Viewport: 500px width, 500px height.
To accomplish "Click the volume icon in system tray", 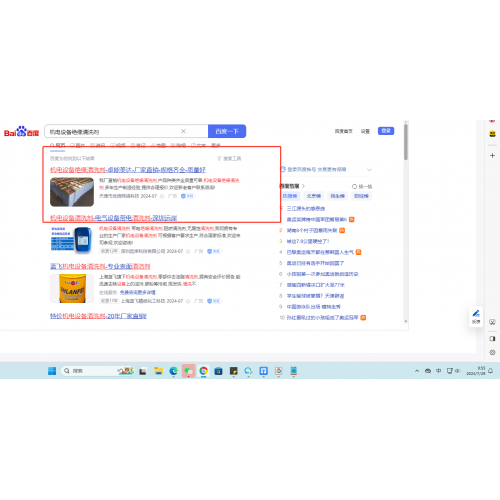I will click(457, 371).
